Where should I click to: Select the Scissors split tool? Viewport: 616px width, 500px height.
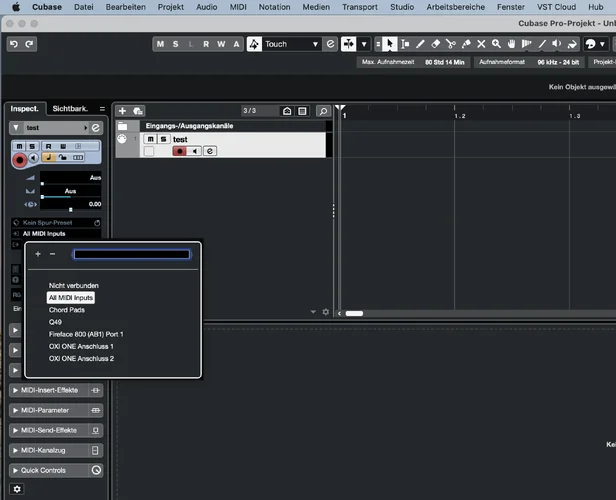pyautogui.click(x=450, y=44)
